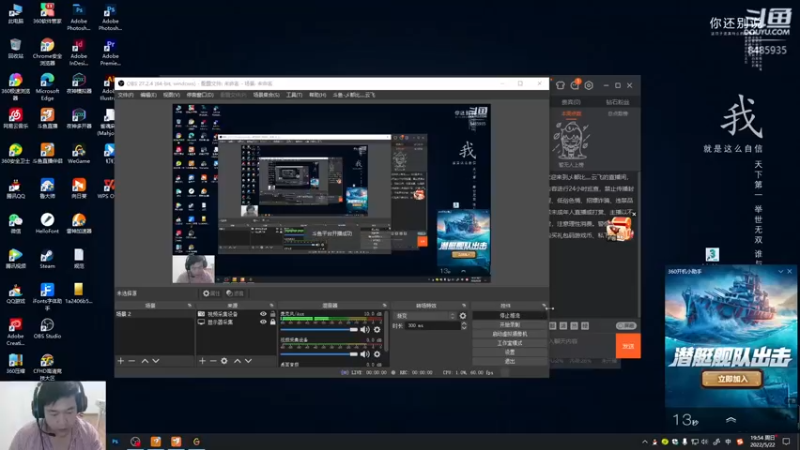Toggle 工作室模式 studio mode
800x450 pixels.
coord(510,343)
